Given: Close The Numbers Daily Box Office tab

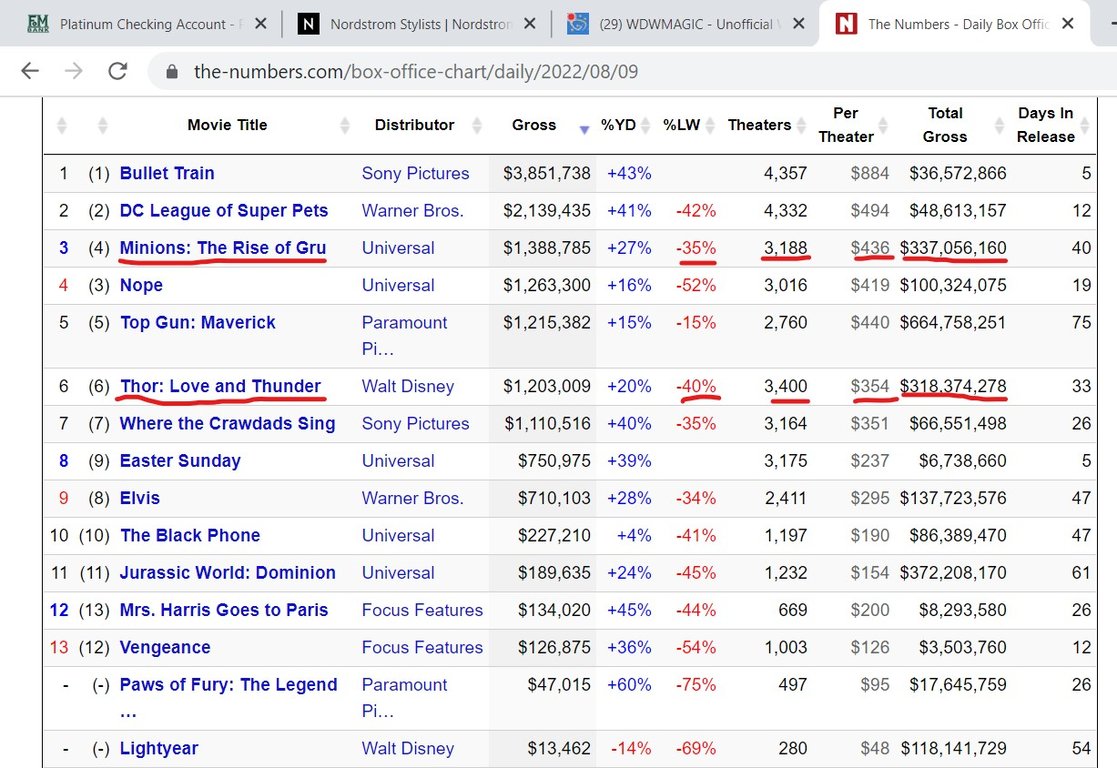Looking at the screenshot, I should [x=1067, y=24].
